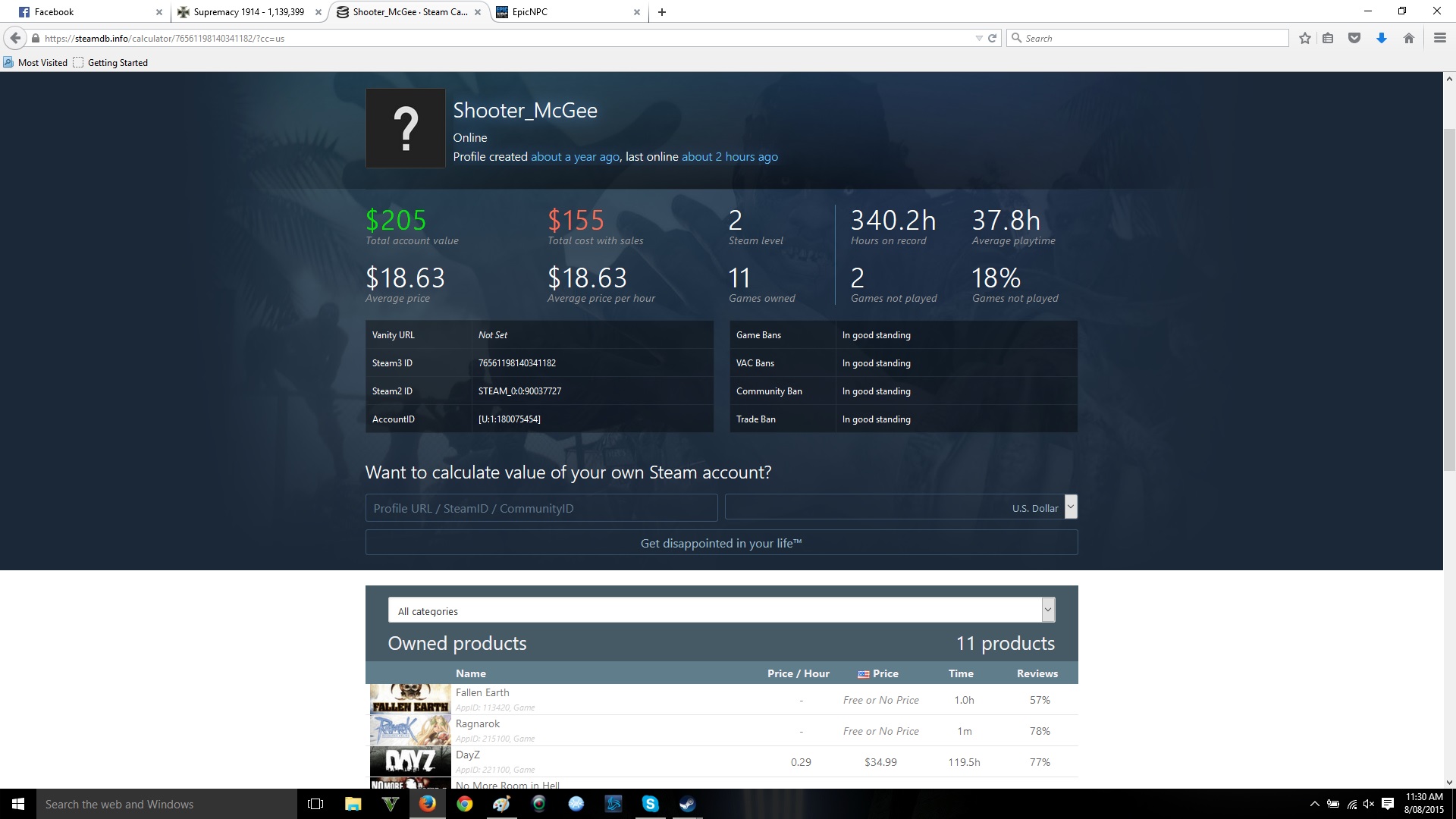Go to the Firefox home page icon
1456x819 pixels.
coord(1409,38)
